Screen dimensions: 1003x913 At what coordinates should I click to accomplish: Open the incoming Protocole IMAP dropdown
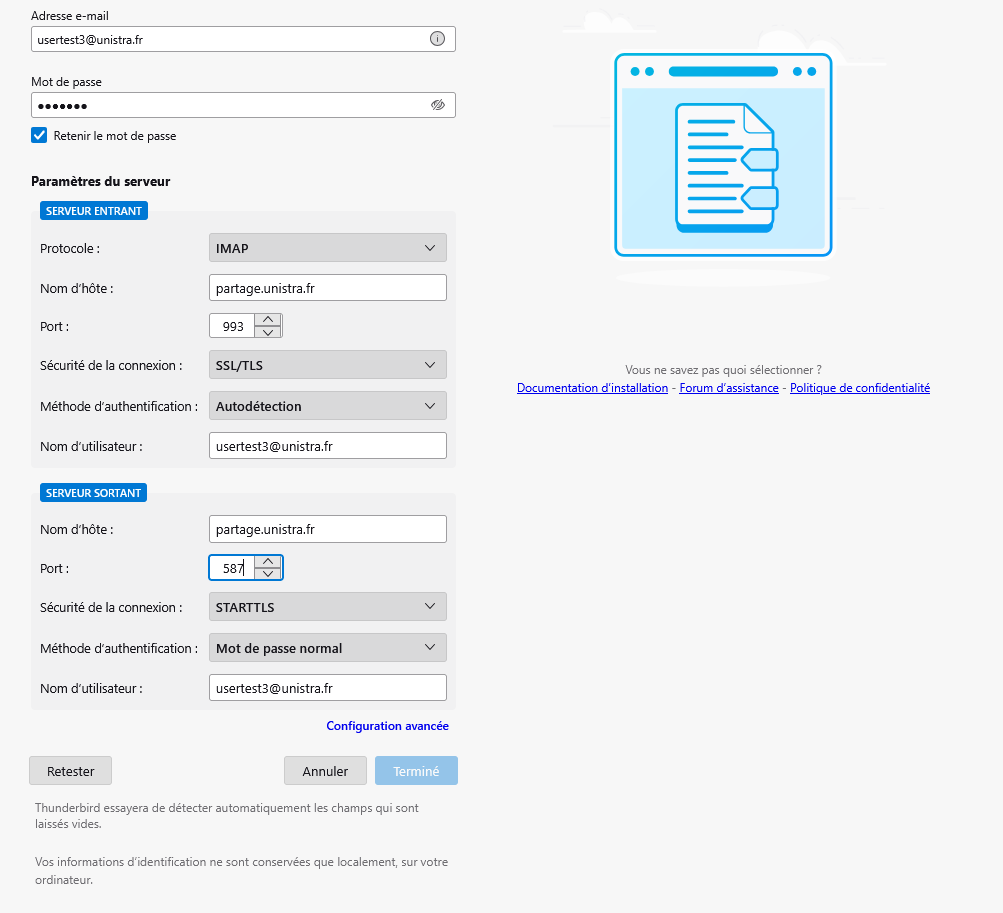coord(327,248)
